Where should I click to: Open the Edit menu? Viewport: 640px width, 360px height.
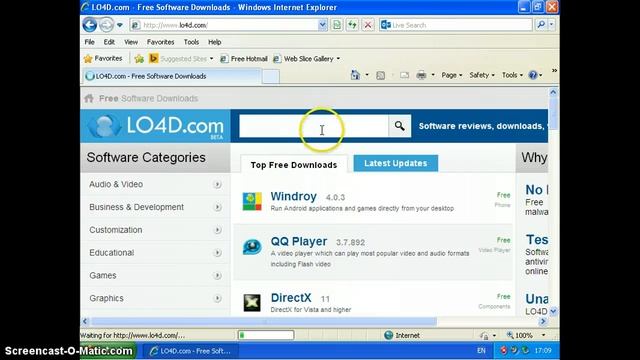click(x=109, y=42)
